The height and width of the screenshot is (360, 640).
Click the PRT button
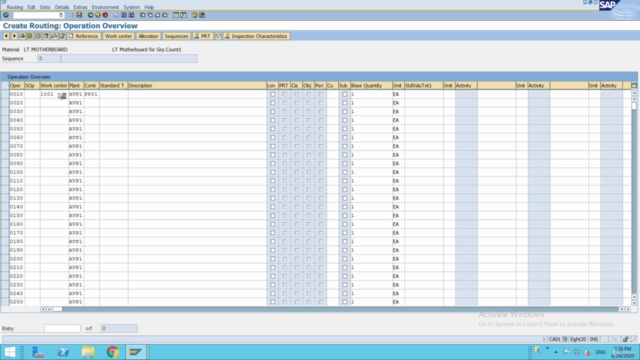coord(202,36)
